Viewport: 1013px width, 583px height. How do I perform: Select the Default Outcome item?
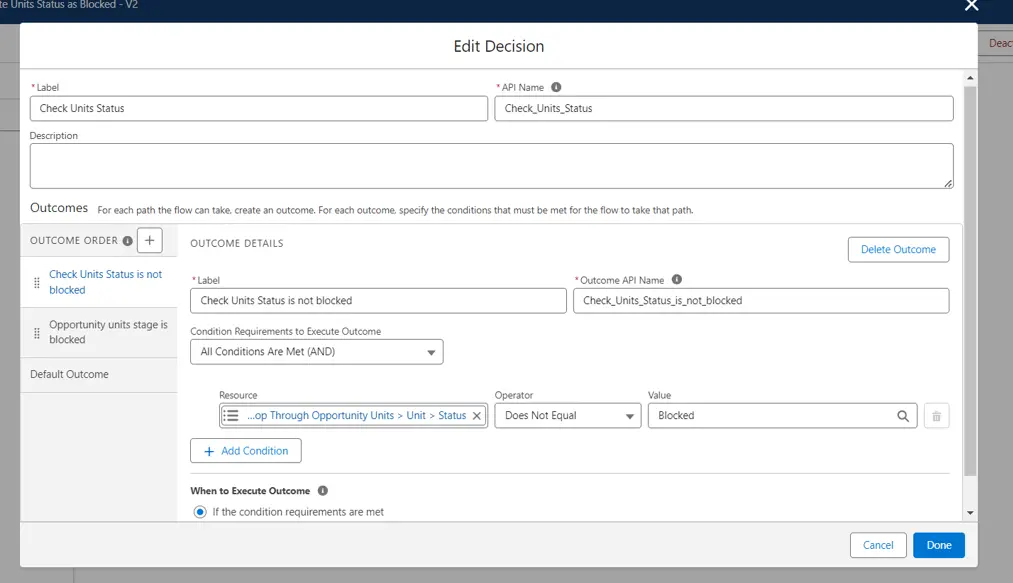tap(69, 374)
